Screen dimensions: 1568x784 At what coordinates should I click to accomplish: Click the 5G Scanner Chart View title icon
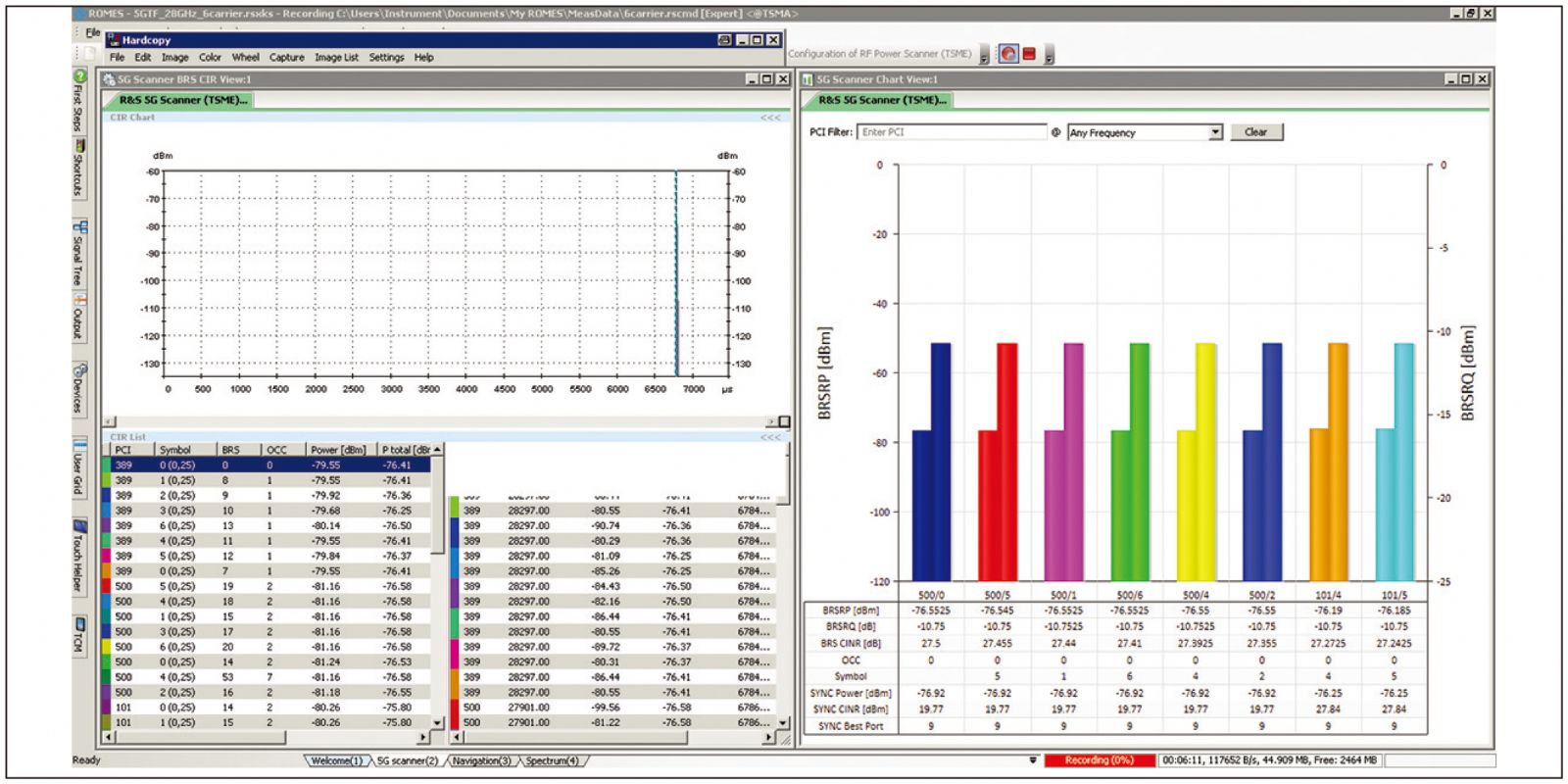pyautogui.click(x=808, y=79)
